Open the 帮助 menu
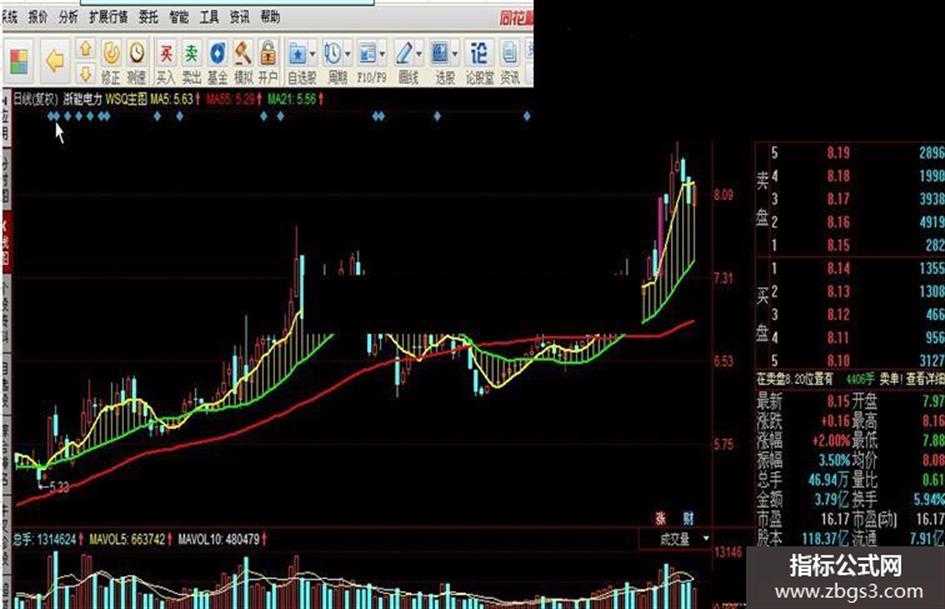This screenshot has width=945, height=609. tap(270, 17)
